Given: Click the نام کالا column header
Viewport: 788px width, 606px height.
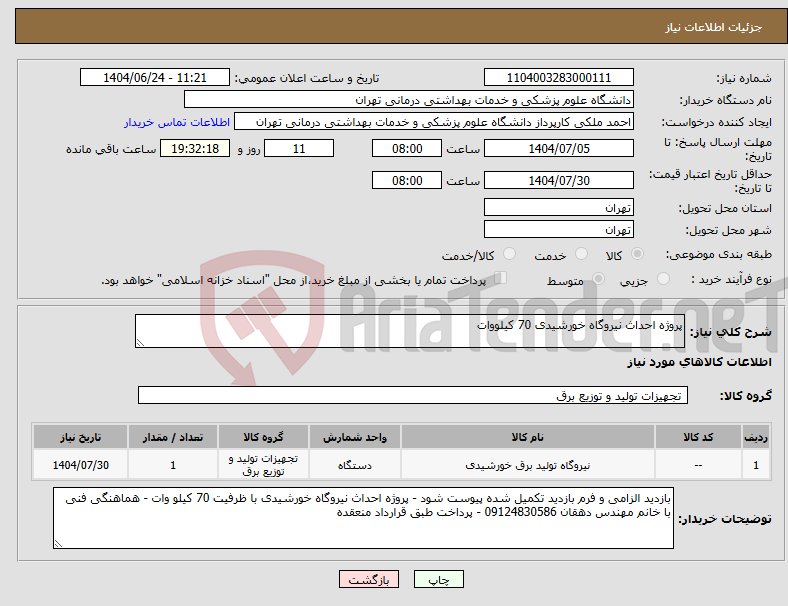Looking at the screenshot, I should [528, 437].
